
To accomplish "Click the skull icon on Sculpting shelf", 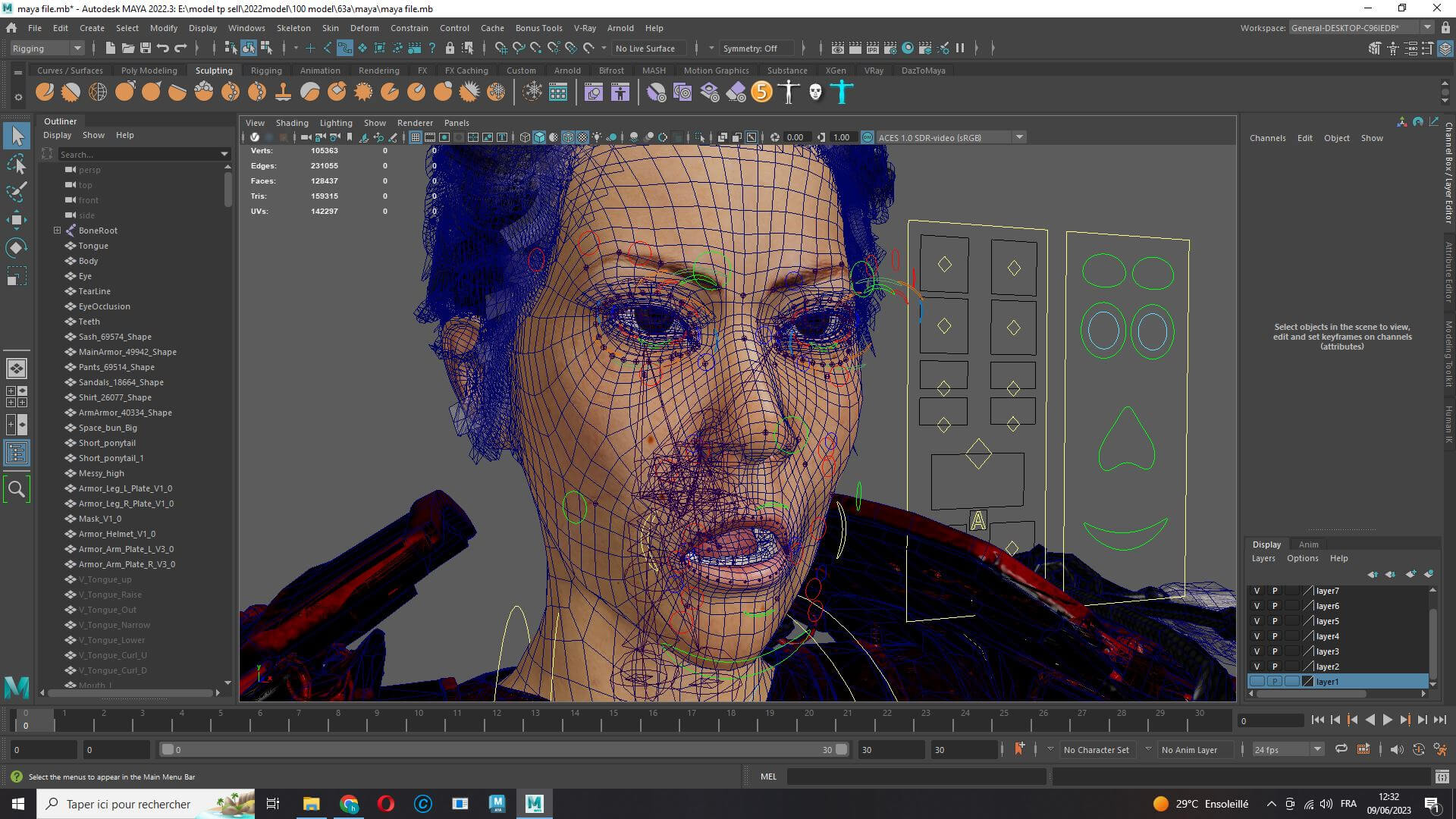I will tap(815, 93).
